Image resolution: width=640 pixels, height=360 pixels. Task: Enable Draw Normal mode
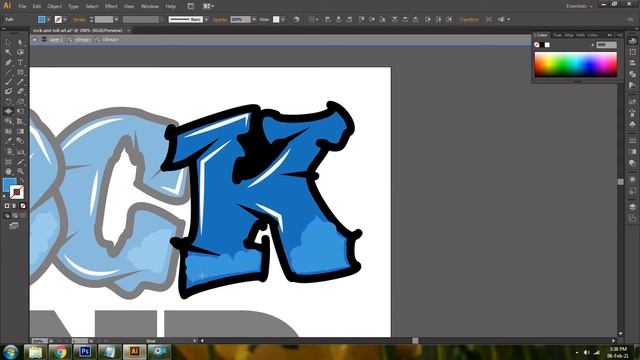(7, 216)
